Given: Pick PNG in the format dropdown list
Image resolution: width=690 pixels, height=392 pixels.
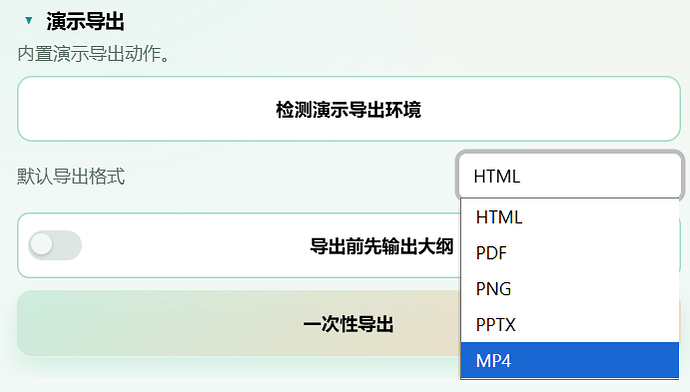Looking at the screenshot, I should pyautogui.click(x=570, y=289).
